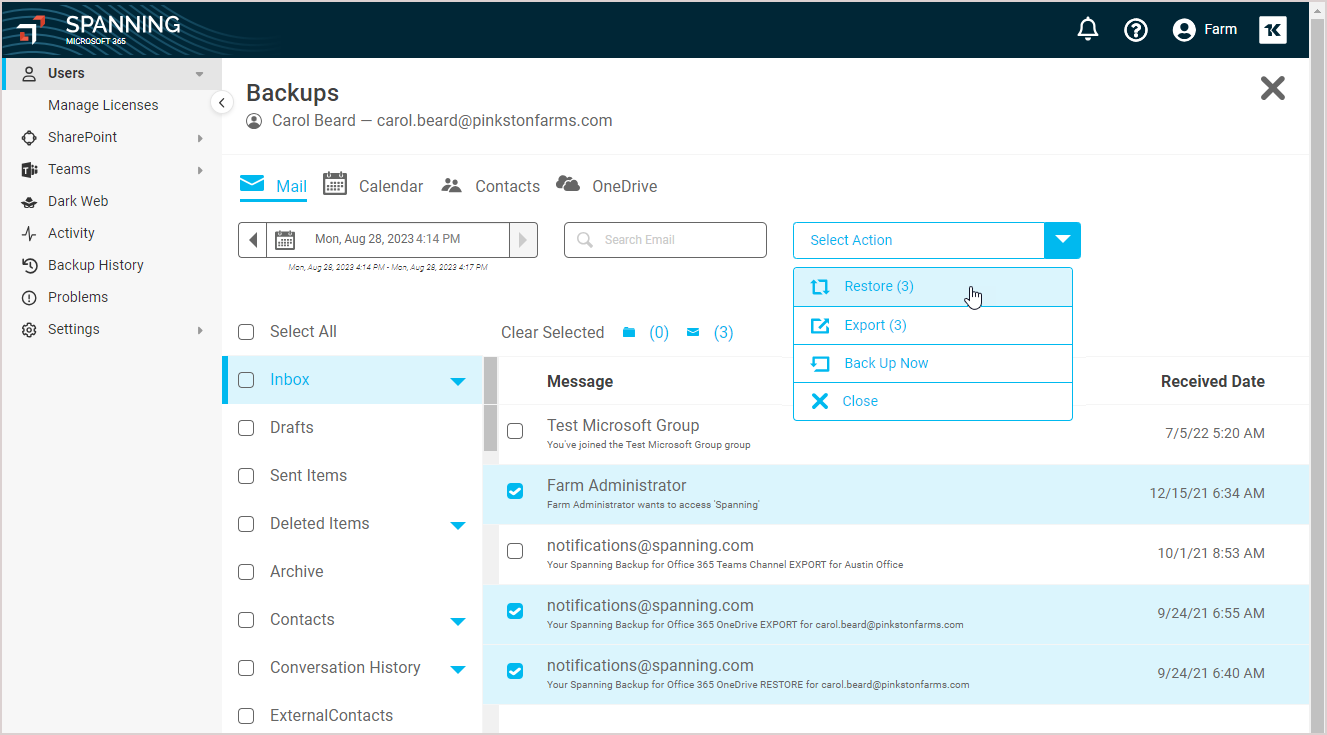Click the Users person icon in sidebar
The width and height of the screenshot is (1327, 735).
pos(29,73)
